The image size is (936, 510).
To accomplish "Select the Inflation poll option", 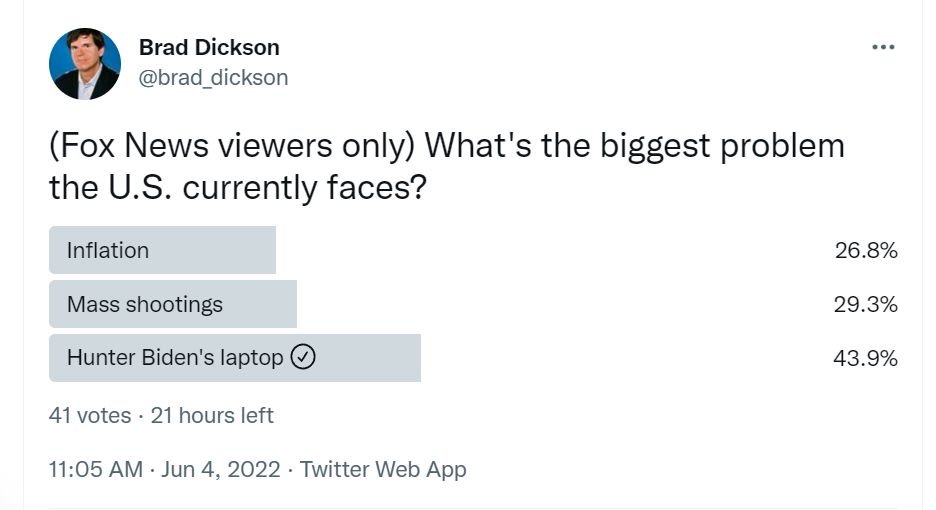I will [x=108, y=250].
